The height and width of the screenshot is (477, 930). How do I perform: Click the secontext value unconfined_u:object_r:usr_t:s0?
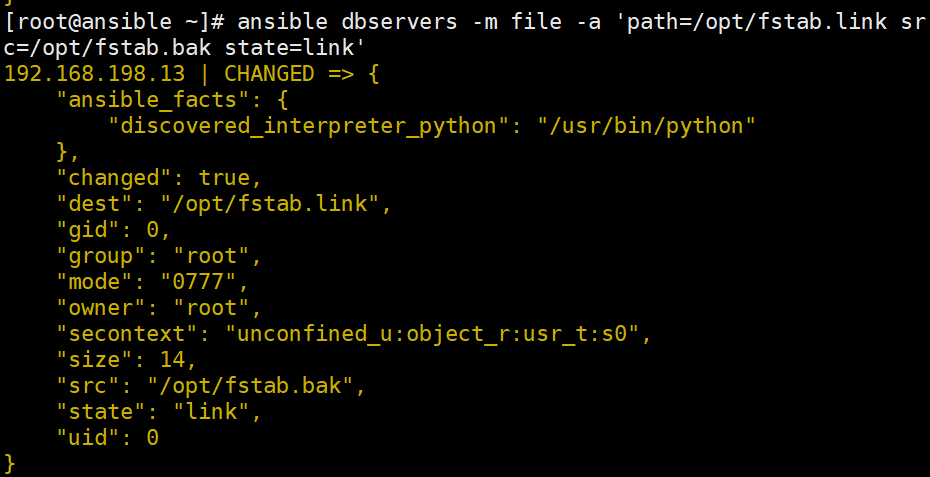coord(432,334)
